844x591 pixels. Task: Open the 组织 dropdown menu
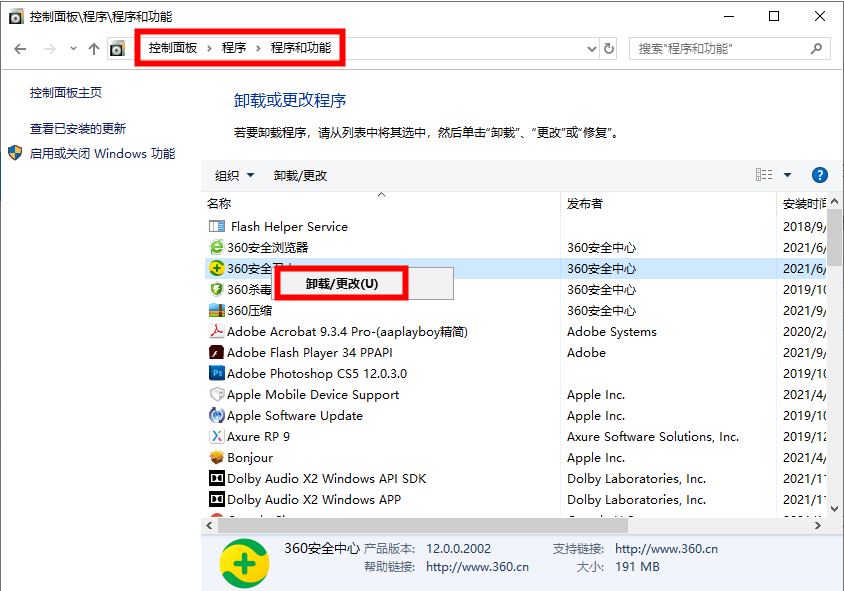pos(234,175)
